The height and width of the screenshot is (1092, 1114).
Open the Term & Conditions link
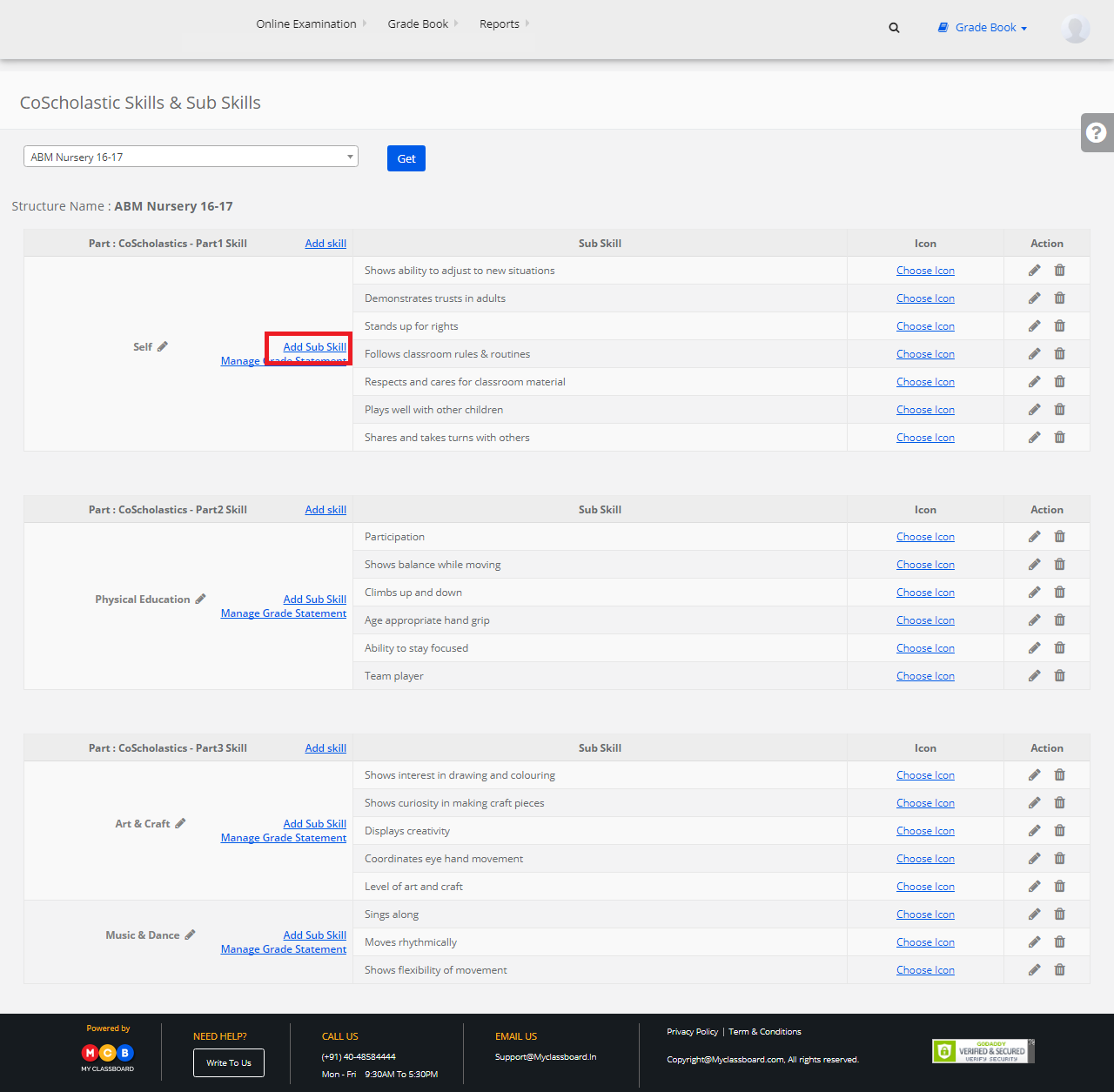(765, 1032)
